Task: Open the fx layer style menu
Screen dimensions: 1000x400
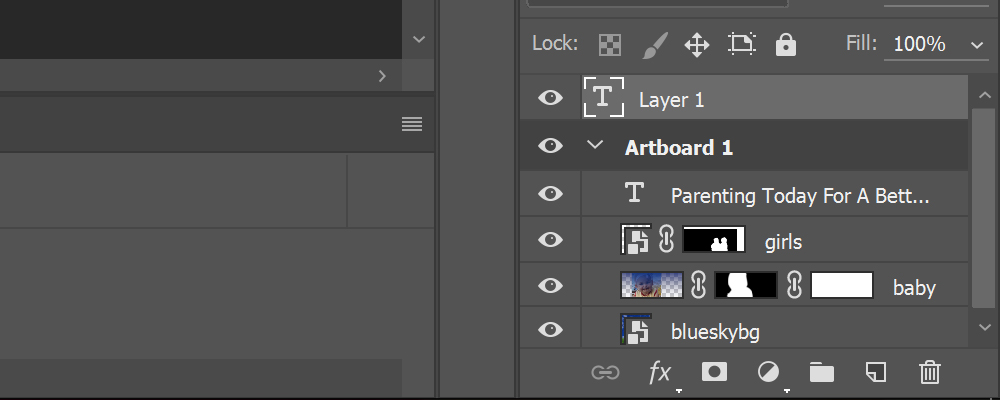Action: pos(660,373)
